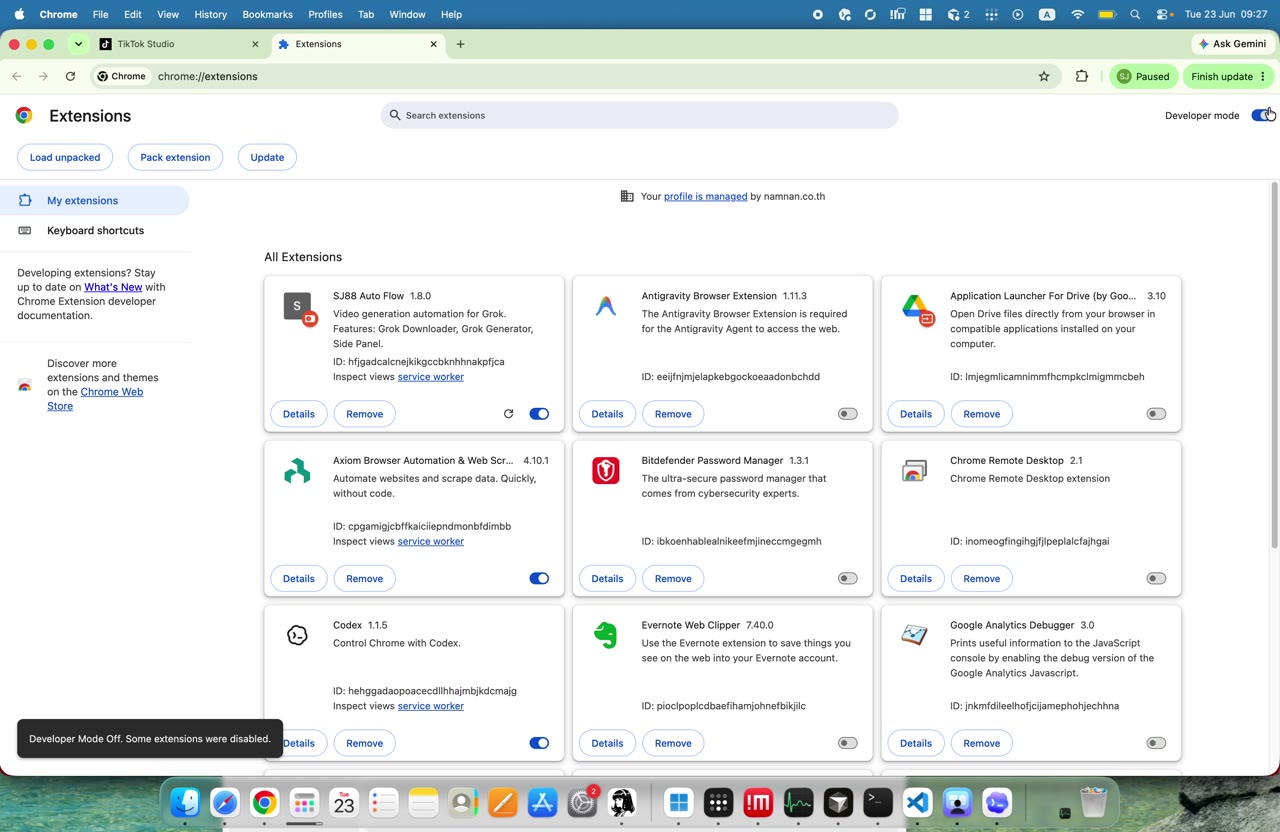Image resolution: width=1280 pixels, height=832 pixels.
Task: Click the Axiom Browser Automation icon
Action: coord(297,471)
